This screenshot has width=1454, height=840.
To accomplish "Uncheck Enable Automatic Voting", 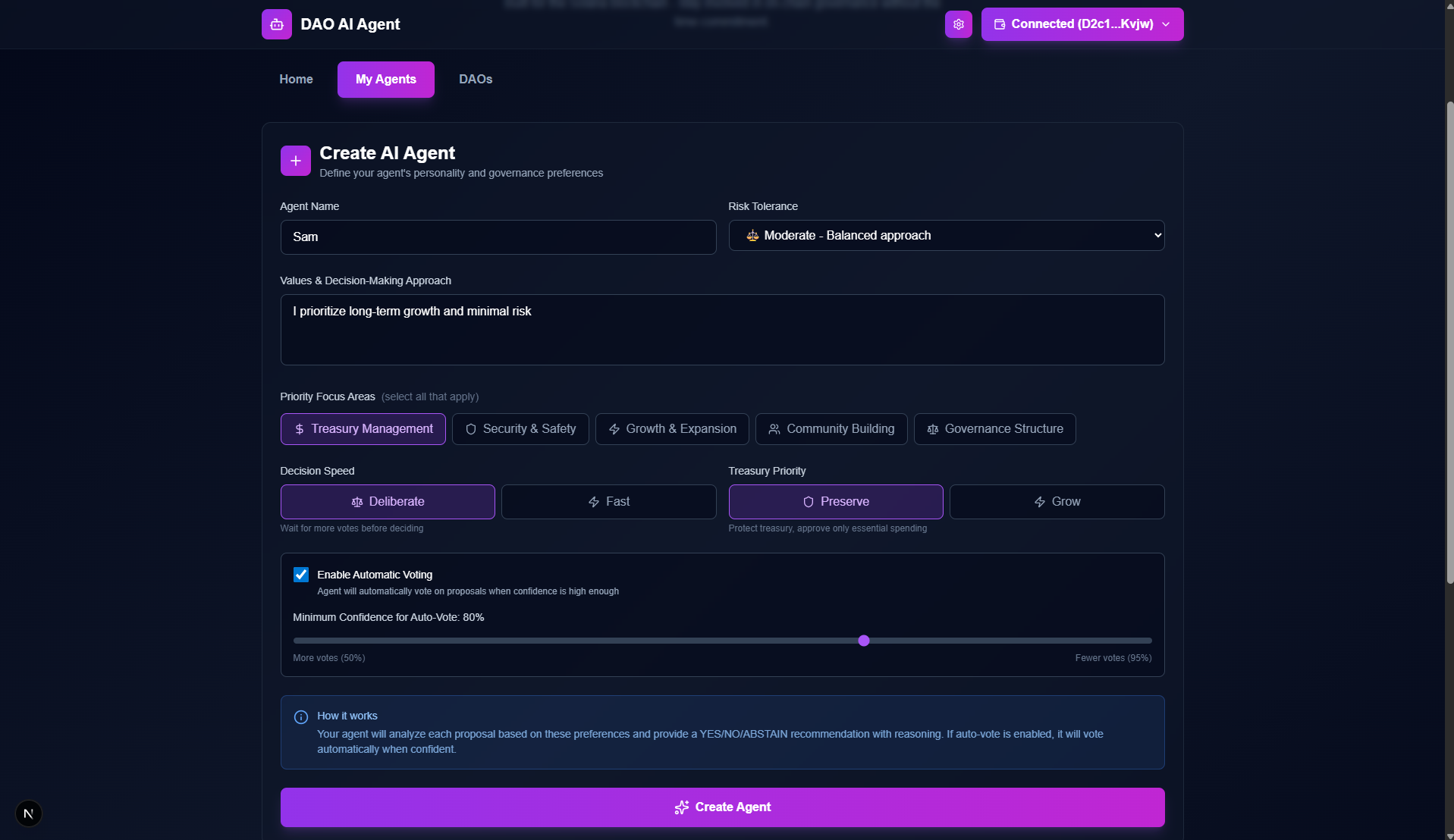I will pos(300,574).
